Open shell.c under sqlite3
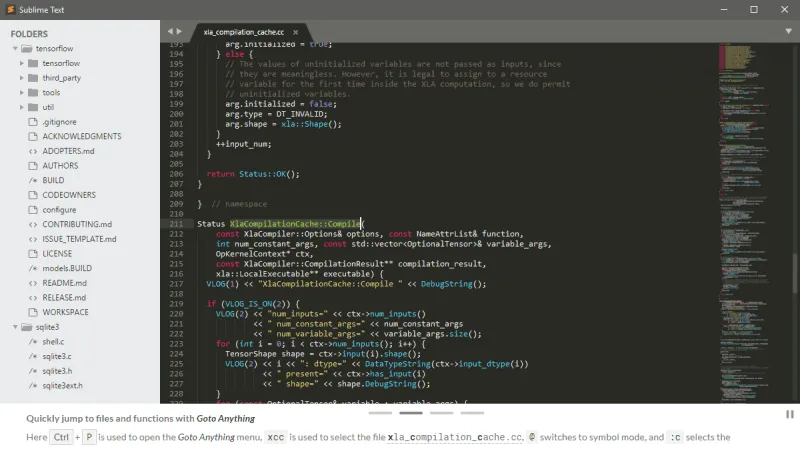 [53, 342]
